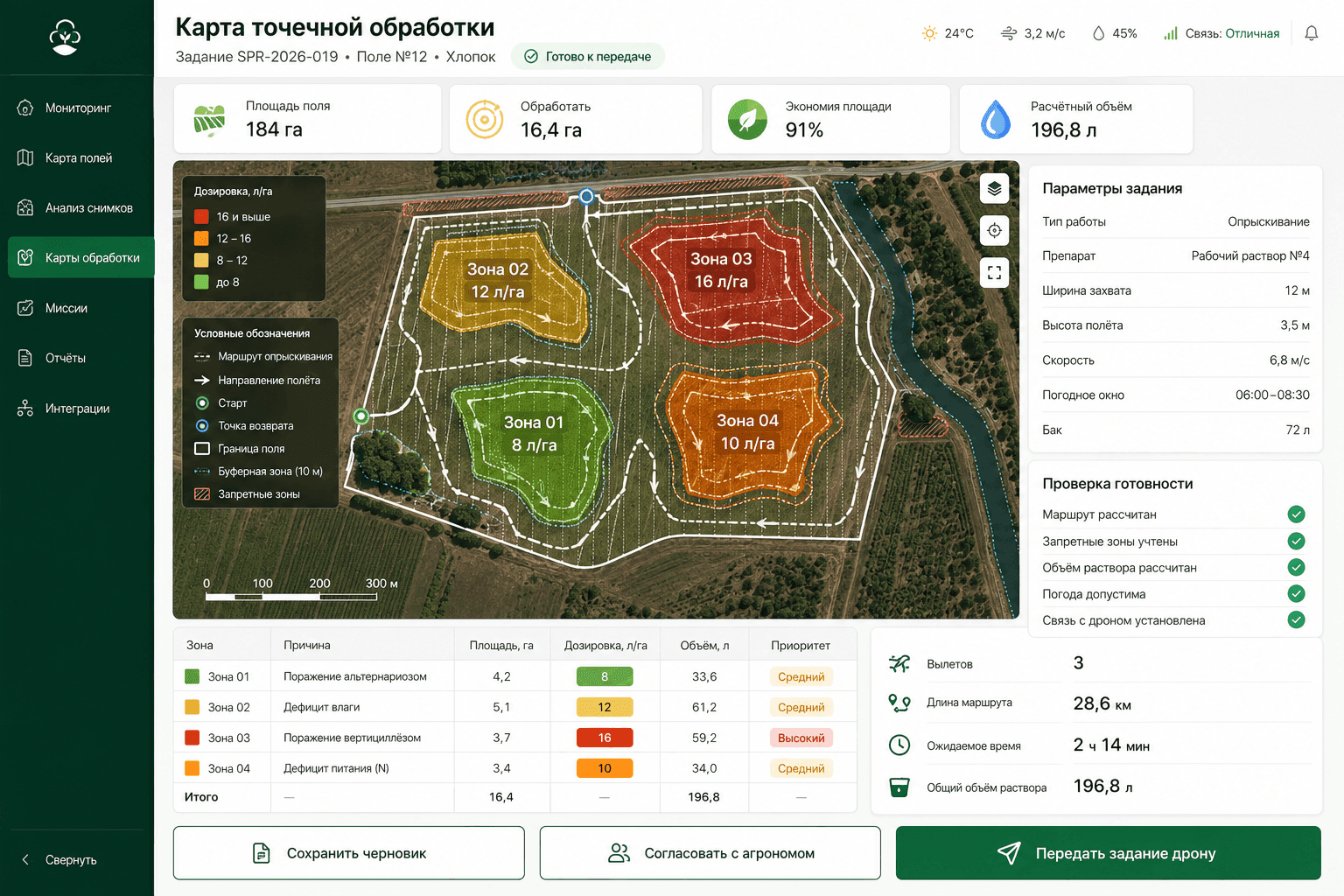Open Миссии in the sidebar

tap(77, 308)
